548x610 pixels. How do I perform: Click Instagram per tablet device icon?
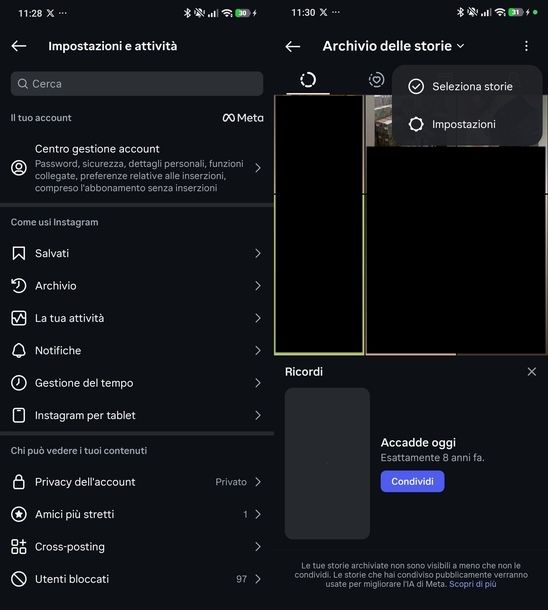[19, 415]
